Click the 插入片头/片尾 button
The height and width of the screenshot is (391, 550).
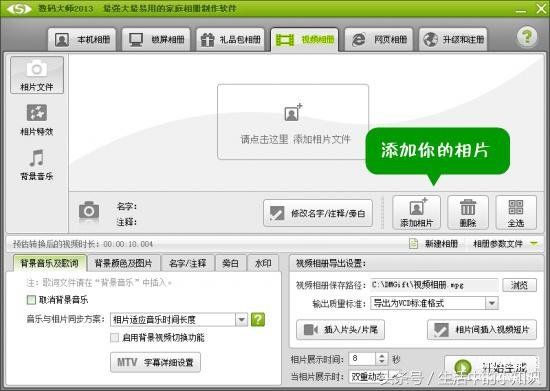click(x=340, y=330)
